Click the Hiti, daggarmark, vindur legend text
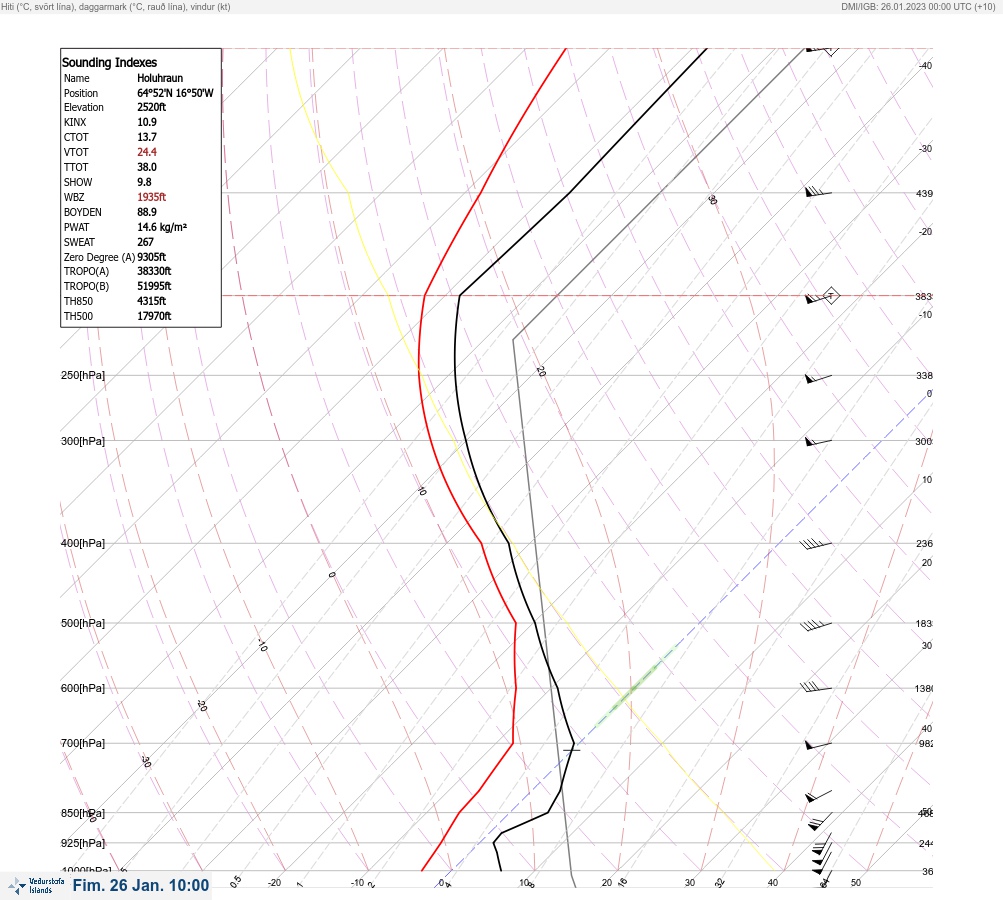This screenshot has height=900, width=1003. [116, 7]
